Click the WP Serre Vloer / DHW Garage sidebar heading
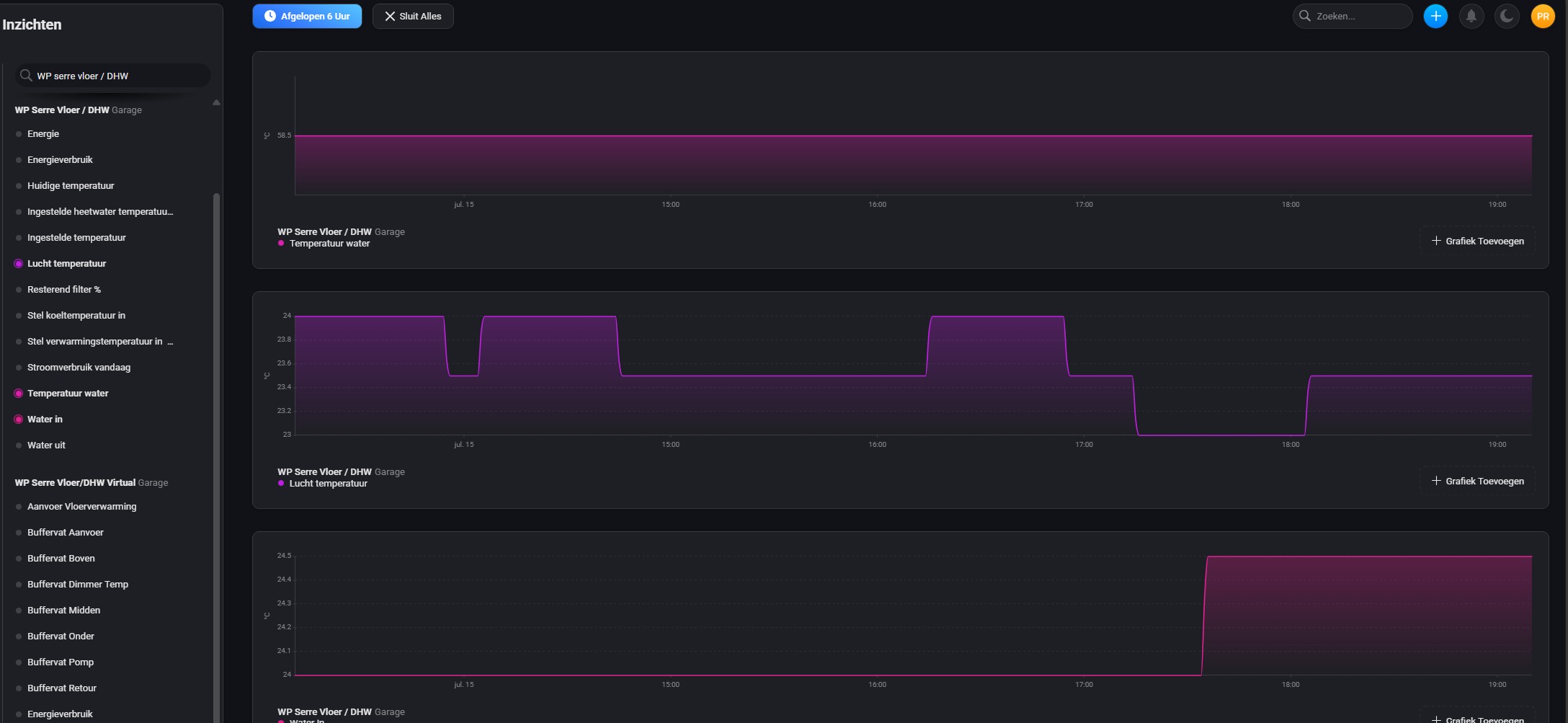 [78, 110]
